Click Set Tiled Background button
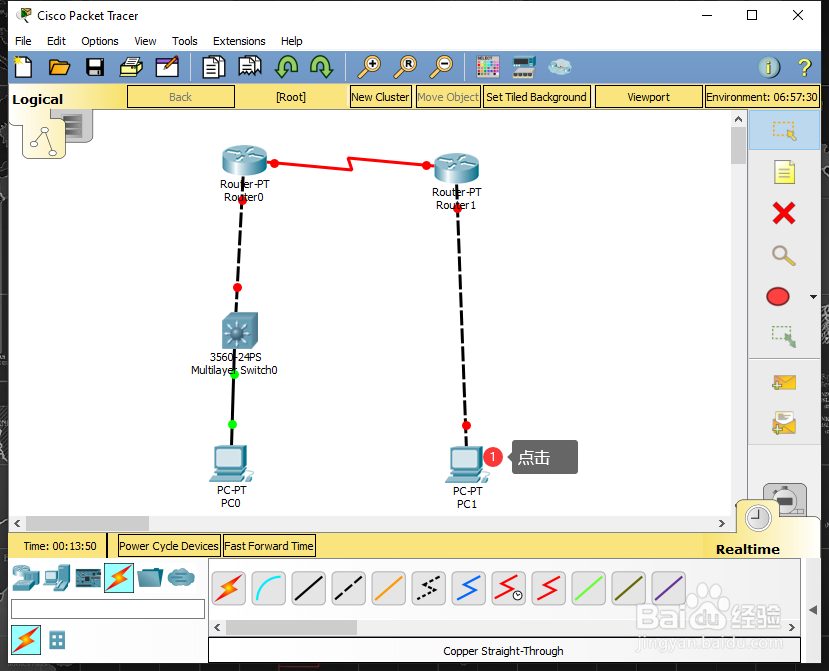Screen dimensions: 829x671 536,97
